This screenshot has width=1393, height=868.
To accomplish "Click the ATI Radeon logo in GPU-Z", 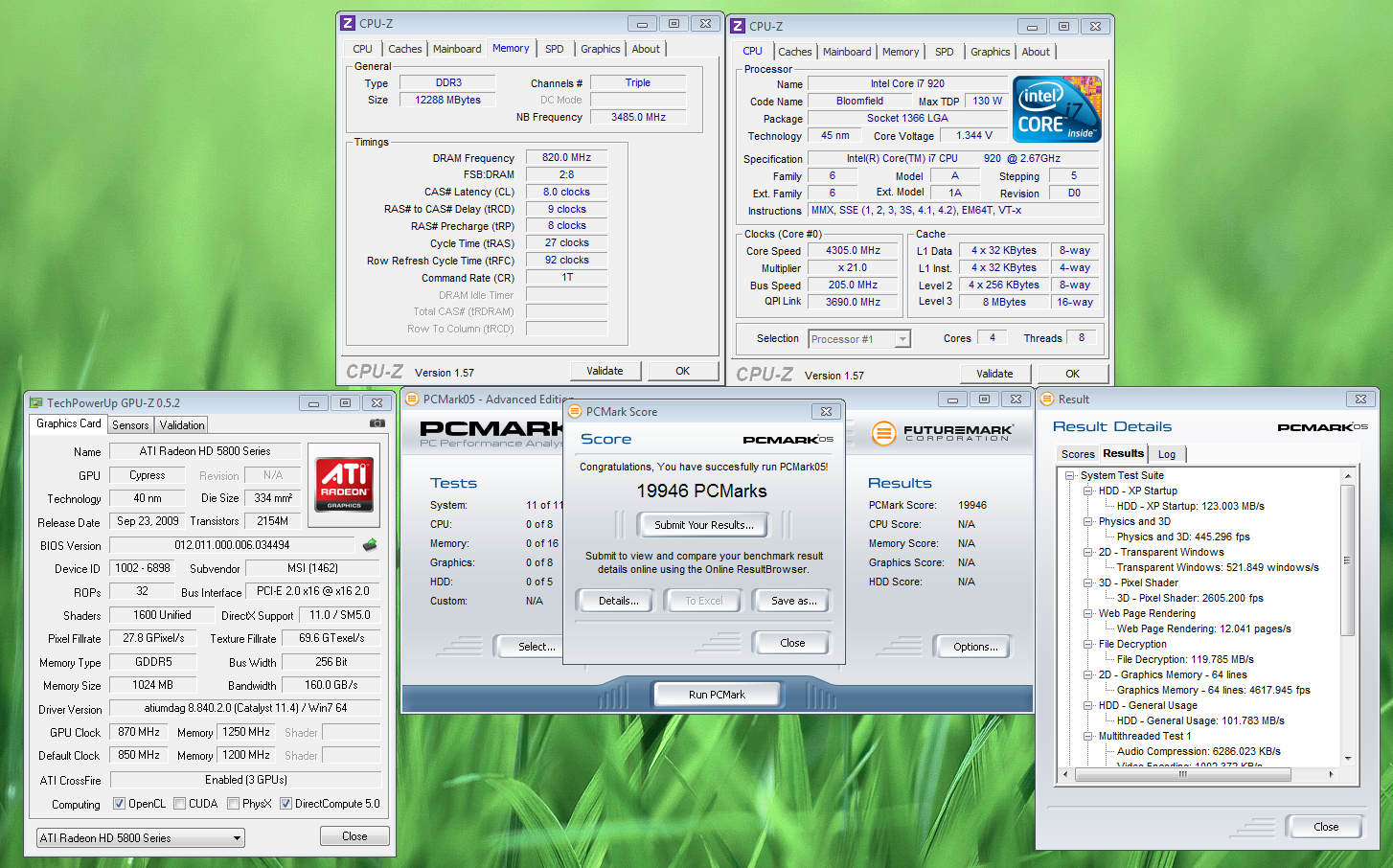I will coord(344,484).
